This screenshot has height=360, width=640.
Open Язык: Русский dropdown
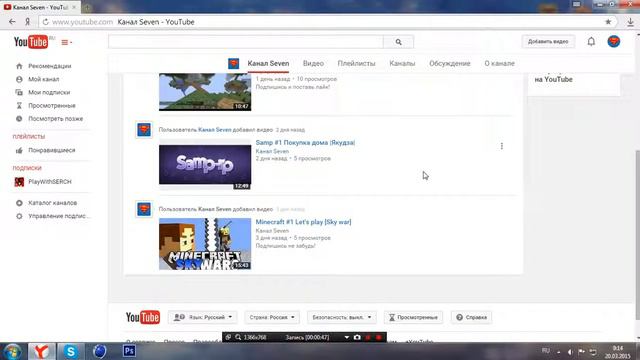coord(203,317)
